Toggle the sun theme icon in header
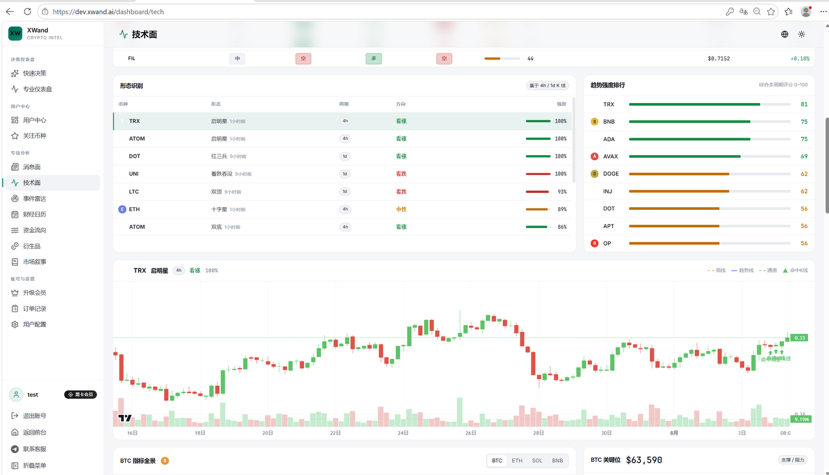This screenshot has width=829, height=475. point(802,34)
